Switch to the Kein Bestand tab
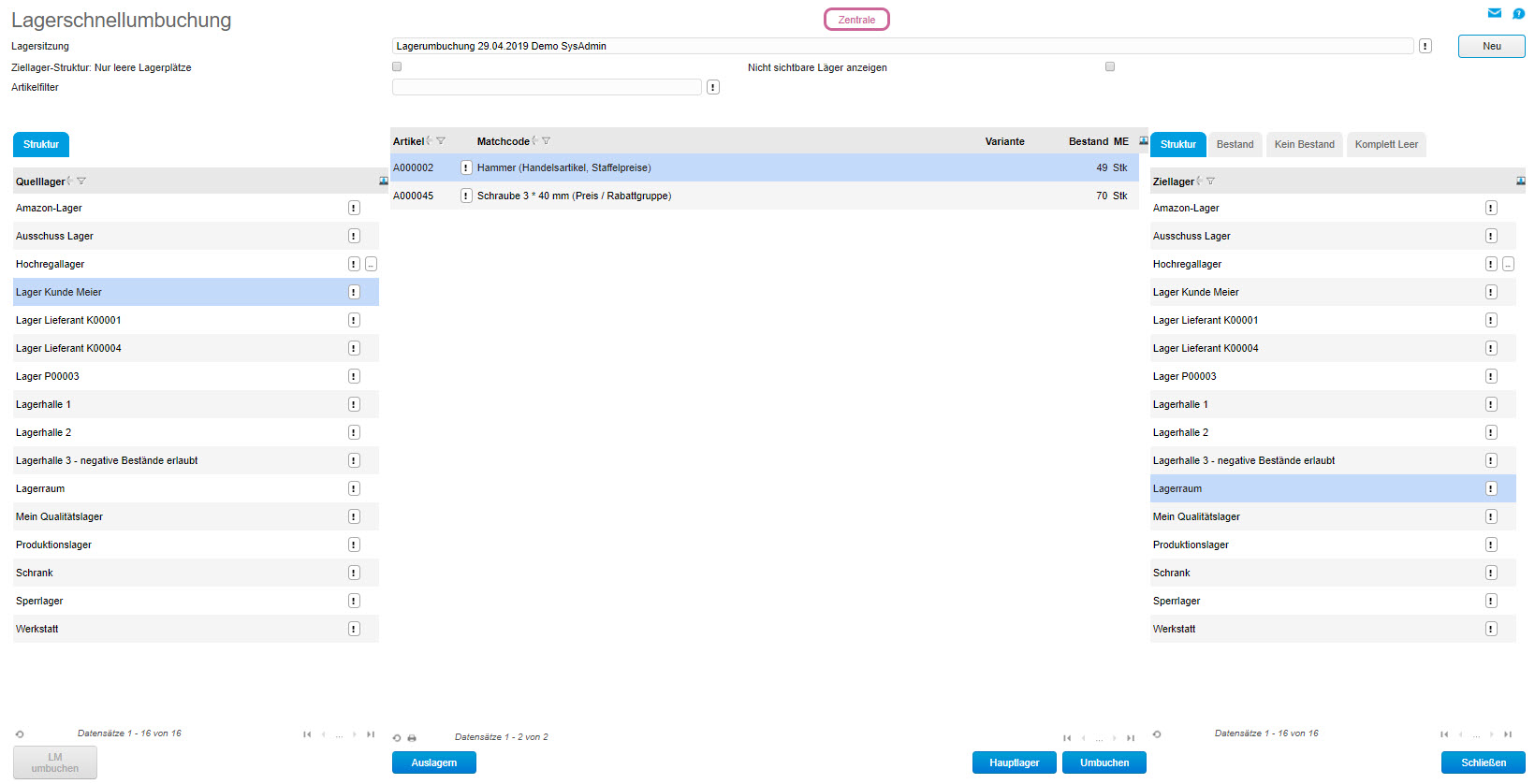Image resolution: width=1535 pixels, height=784 pixels. pyautogui.click(x=1305, y=144)
